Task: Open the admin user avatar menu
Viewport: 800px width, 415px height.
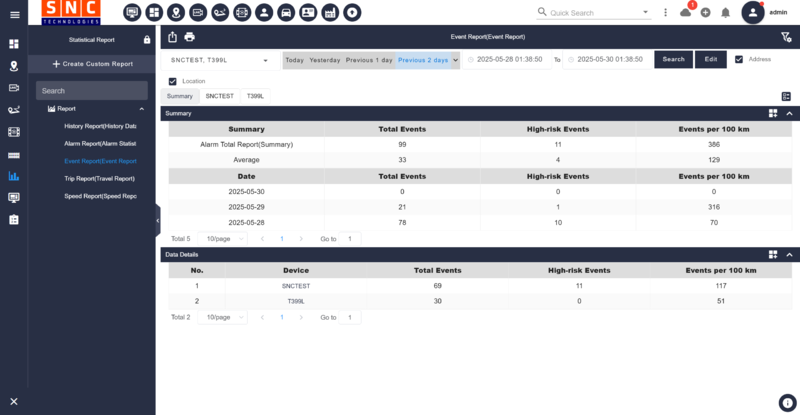Action: 753,12
